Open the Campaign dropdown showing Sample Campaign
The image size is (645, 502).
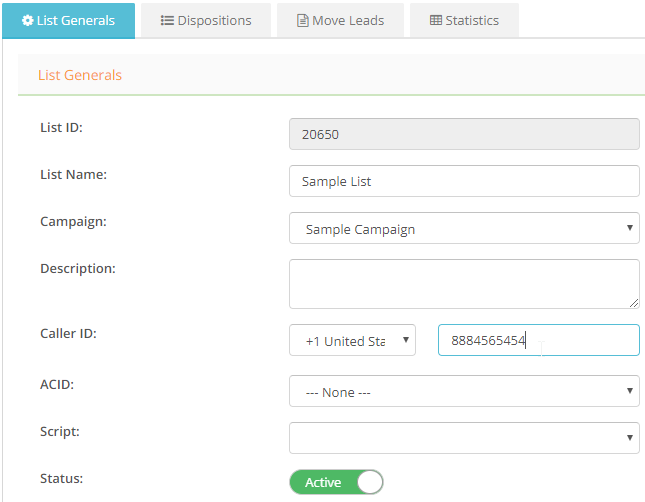[x=464, y=228]
